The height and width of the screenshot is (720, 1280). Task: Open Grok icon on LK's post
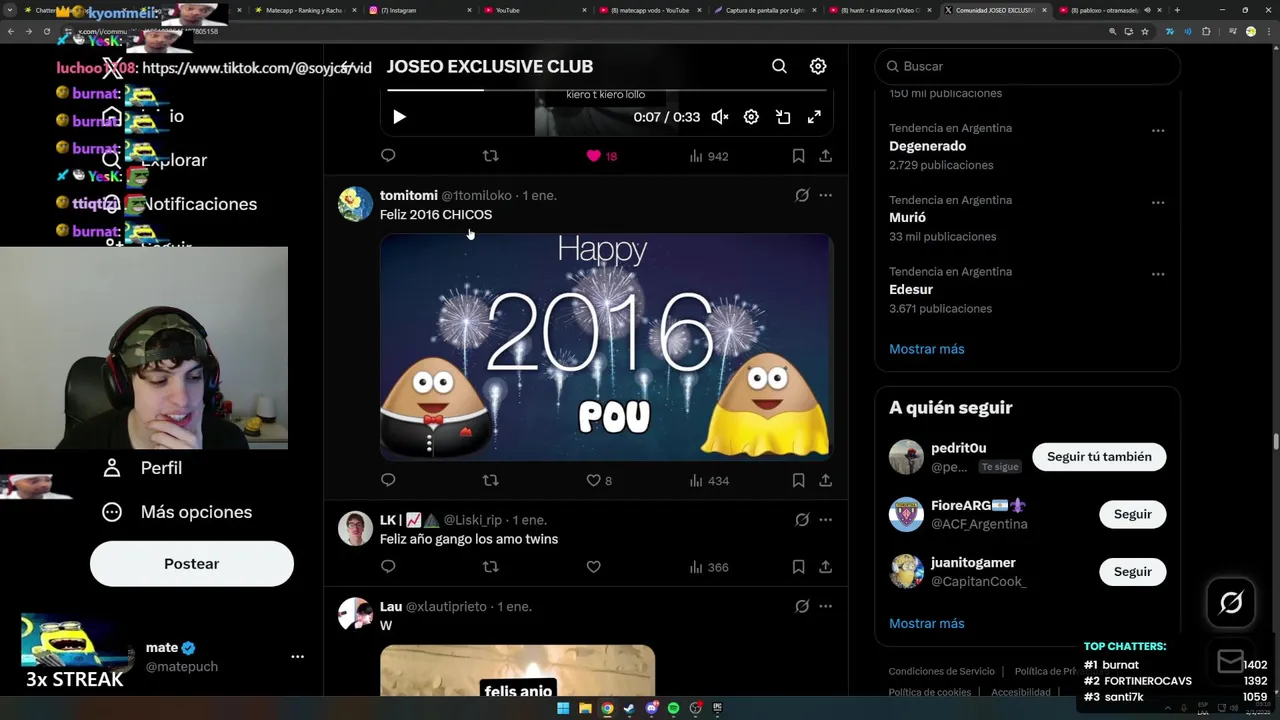click(802, 520)
